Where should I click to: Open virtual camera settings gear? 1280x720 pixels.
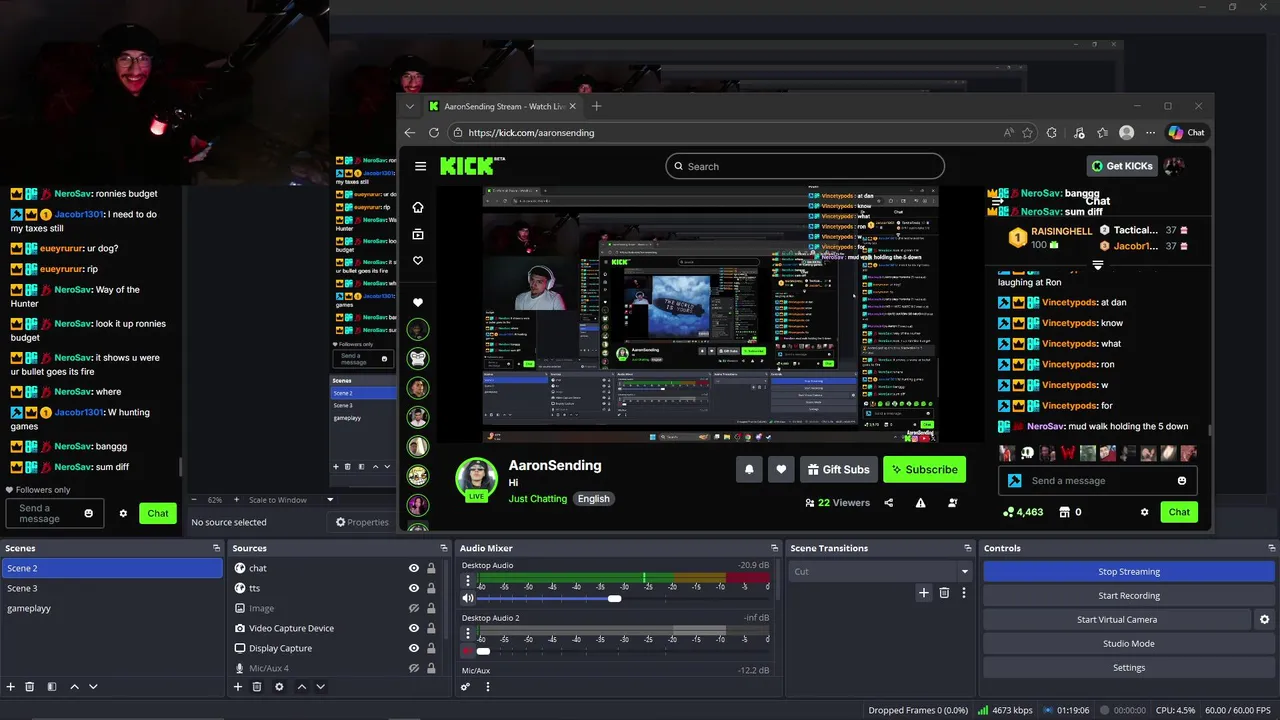(1264, 620)
